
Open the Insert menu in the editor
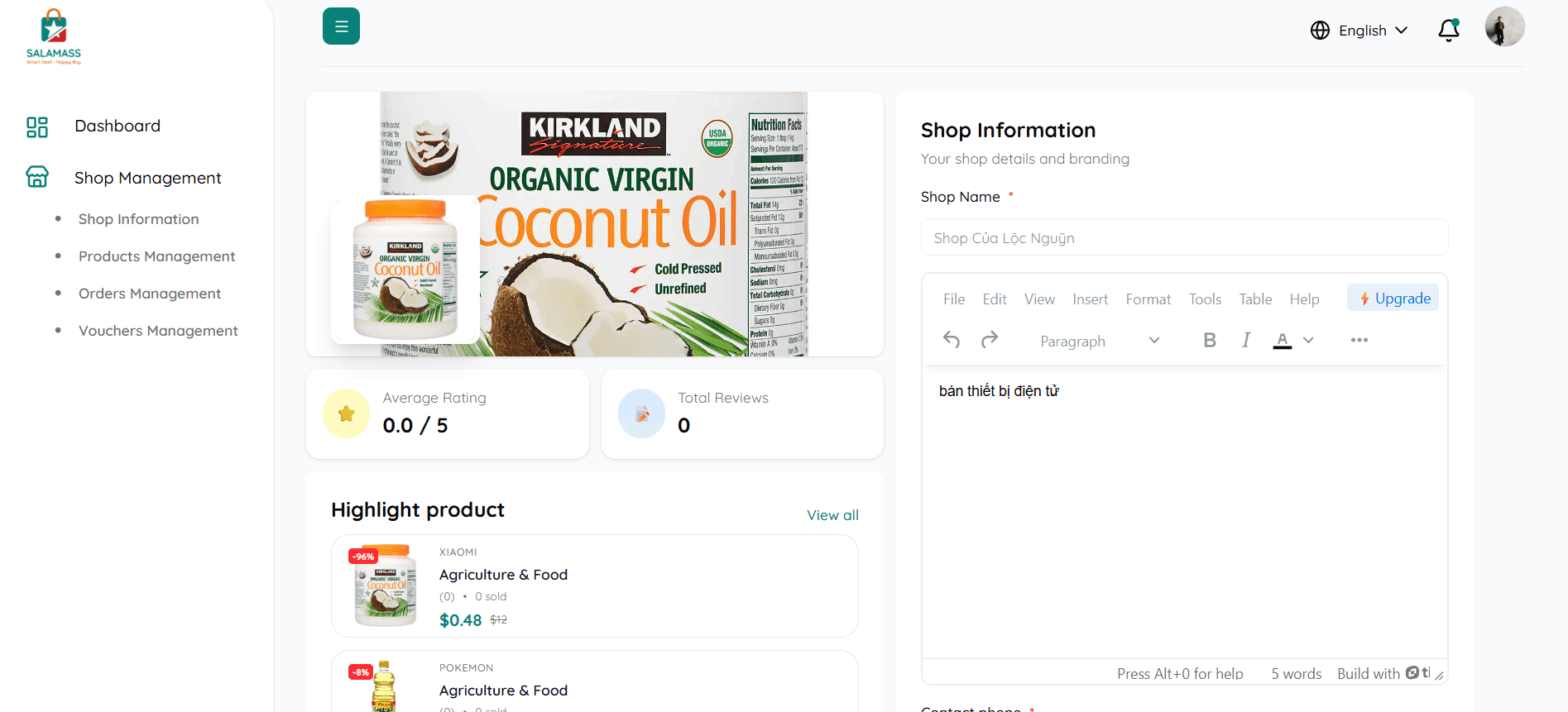[1090, 299]
